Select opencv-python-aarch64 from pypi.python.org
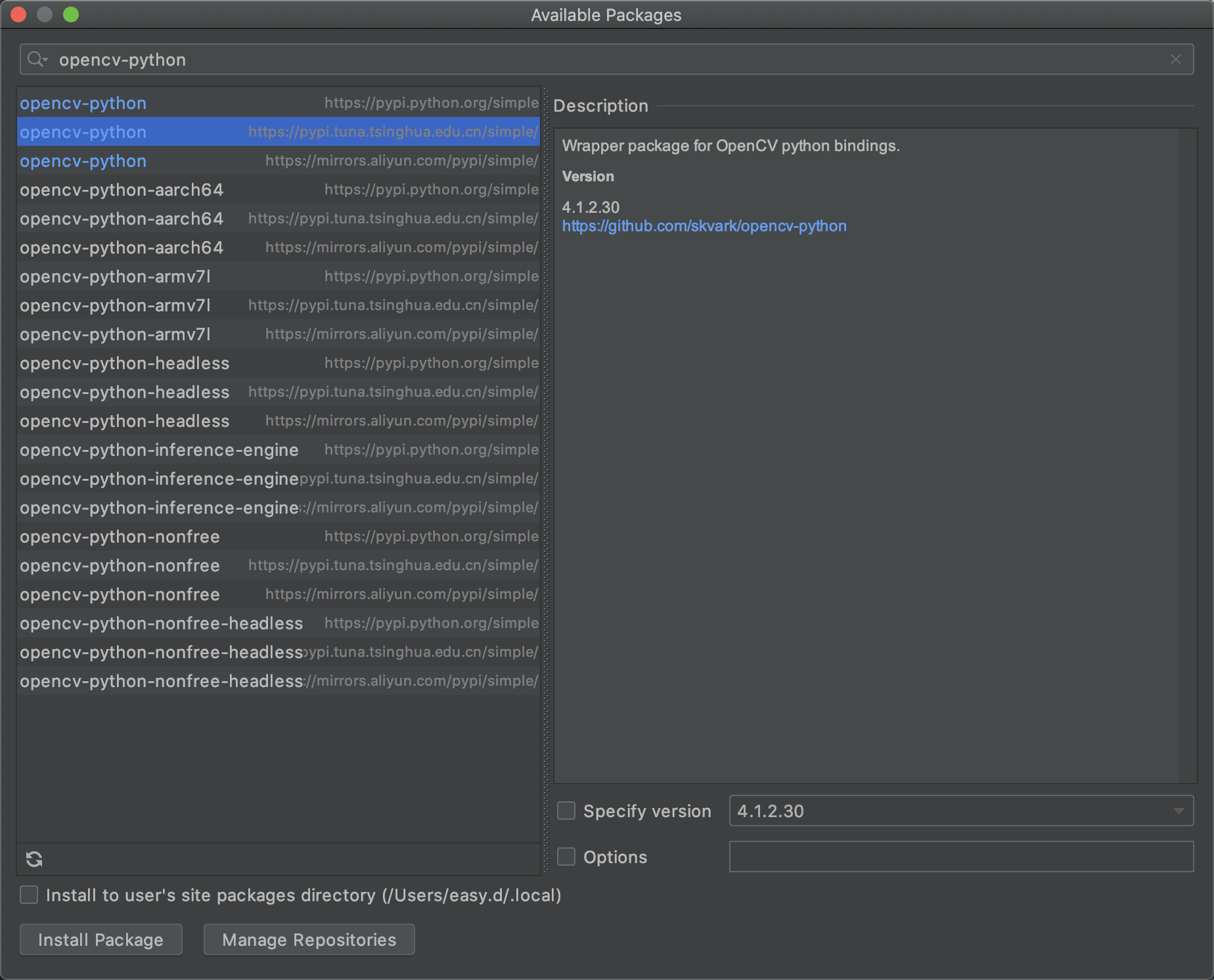This screenshot has width=1214, height=980. point(279,189)
